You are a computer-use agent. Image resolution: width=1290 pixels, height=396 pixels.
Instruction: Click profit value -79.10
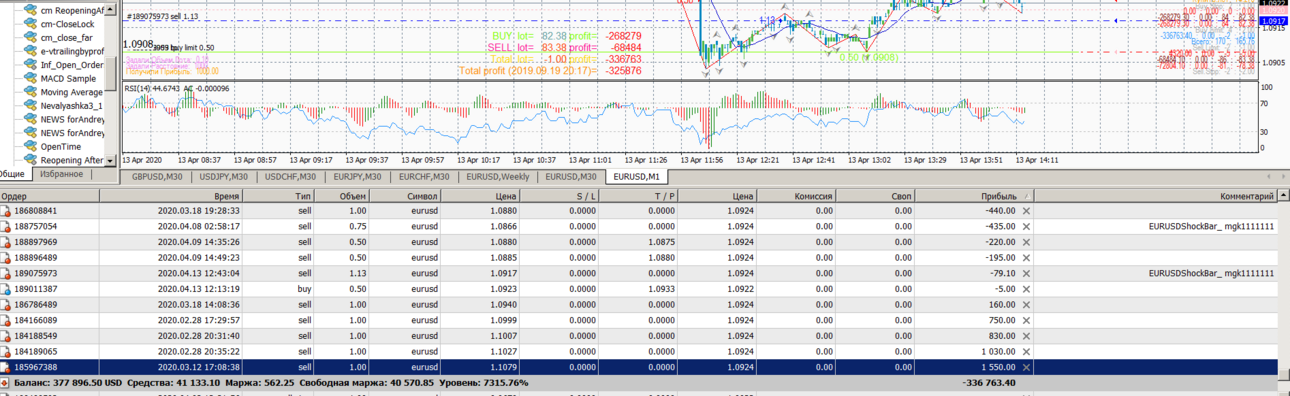(1000, 273)
